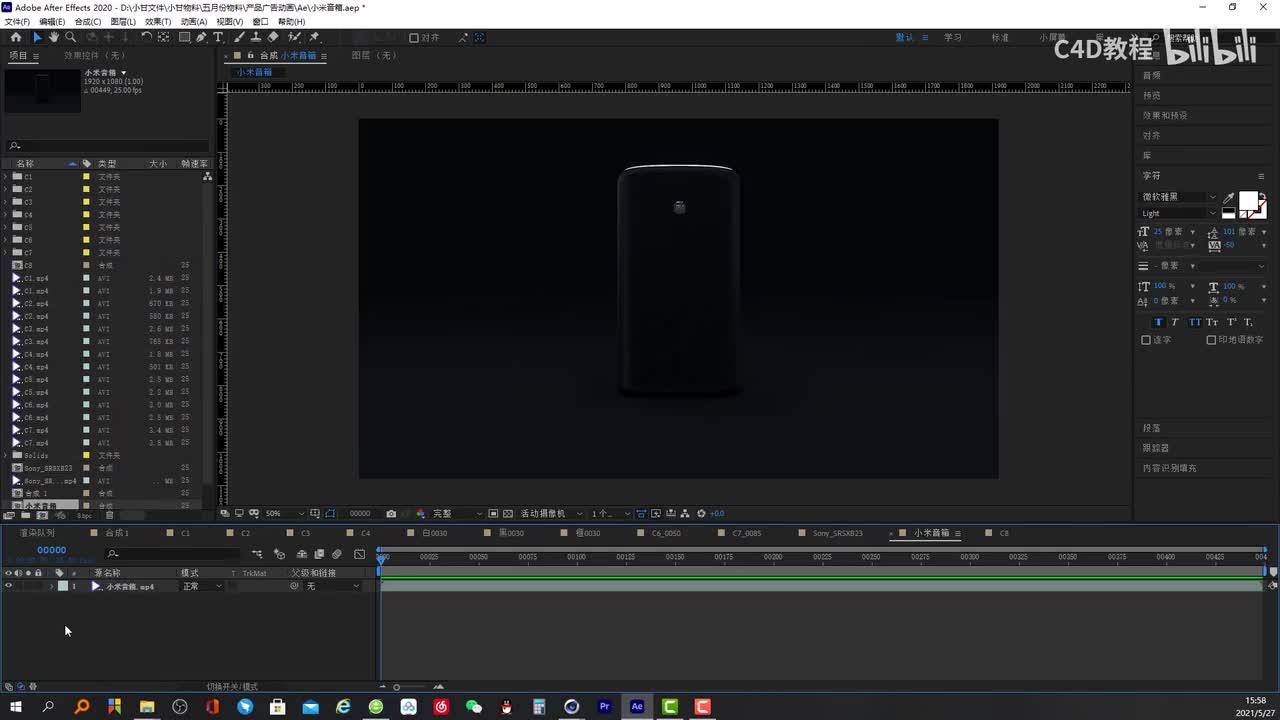Open the 动画(A) menu

click(194, 21)
